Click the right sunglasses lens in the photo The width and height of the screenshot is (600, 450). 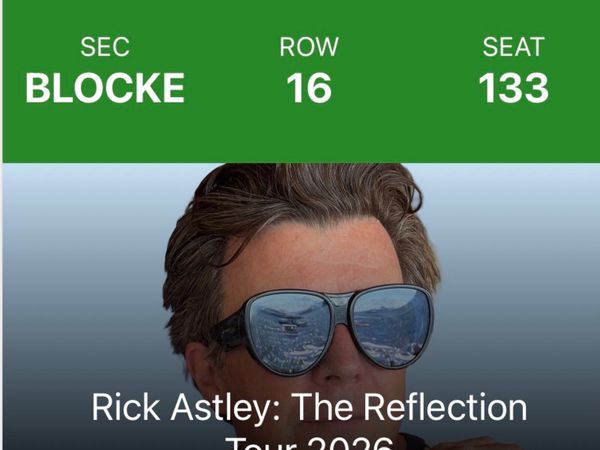(392, 325)
